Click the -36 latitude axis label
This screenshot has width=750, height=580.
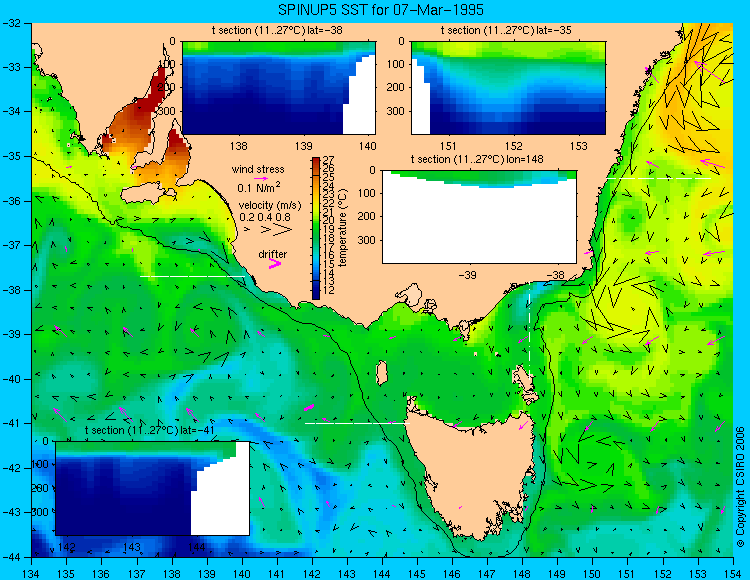pos(10,201)
